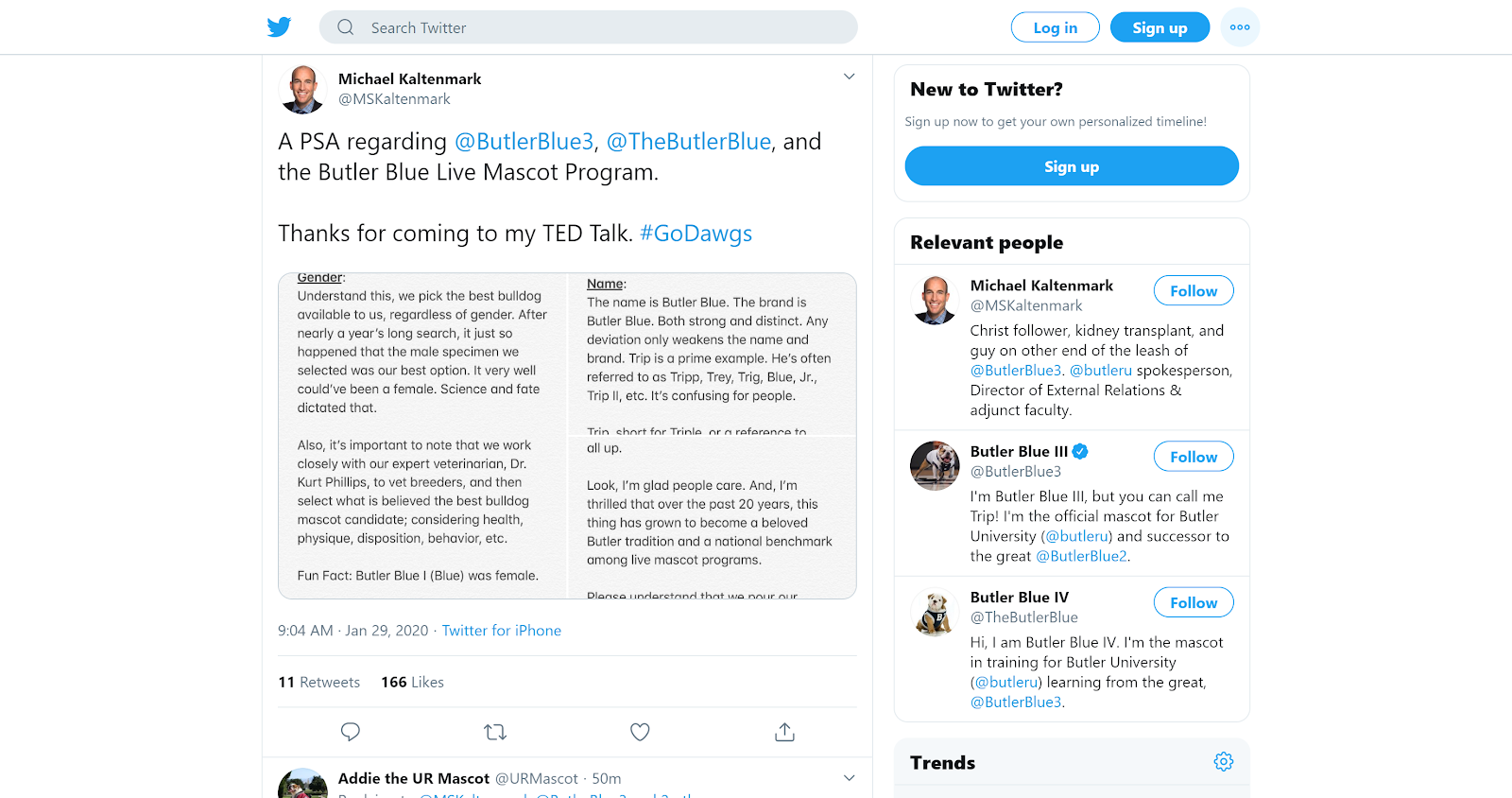Open the Twitter for iPhone link
Viewport: 1512px width, 798px height.
(x=502, y=631)
